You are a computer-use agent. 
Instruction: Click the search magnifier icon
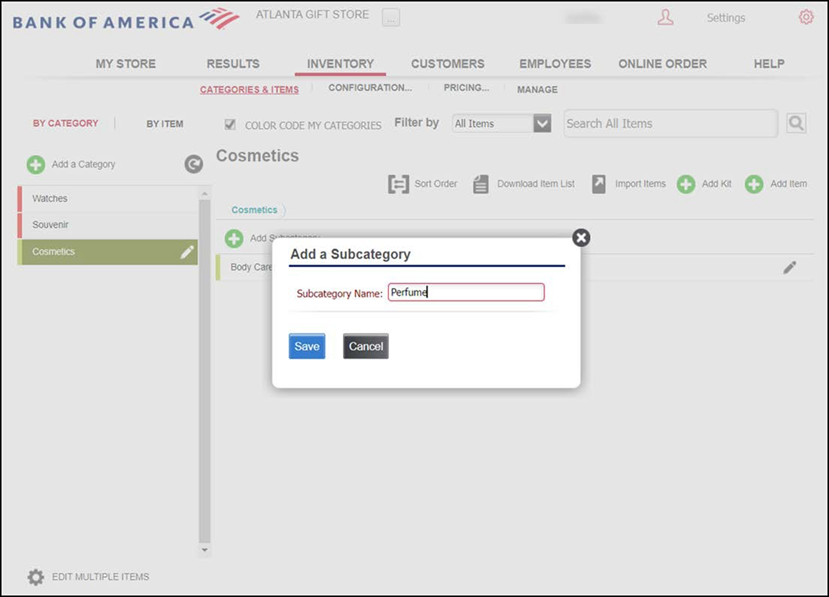pyautogui.click(x=796, y=123)
